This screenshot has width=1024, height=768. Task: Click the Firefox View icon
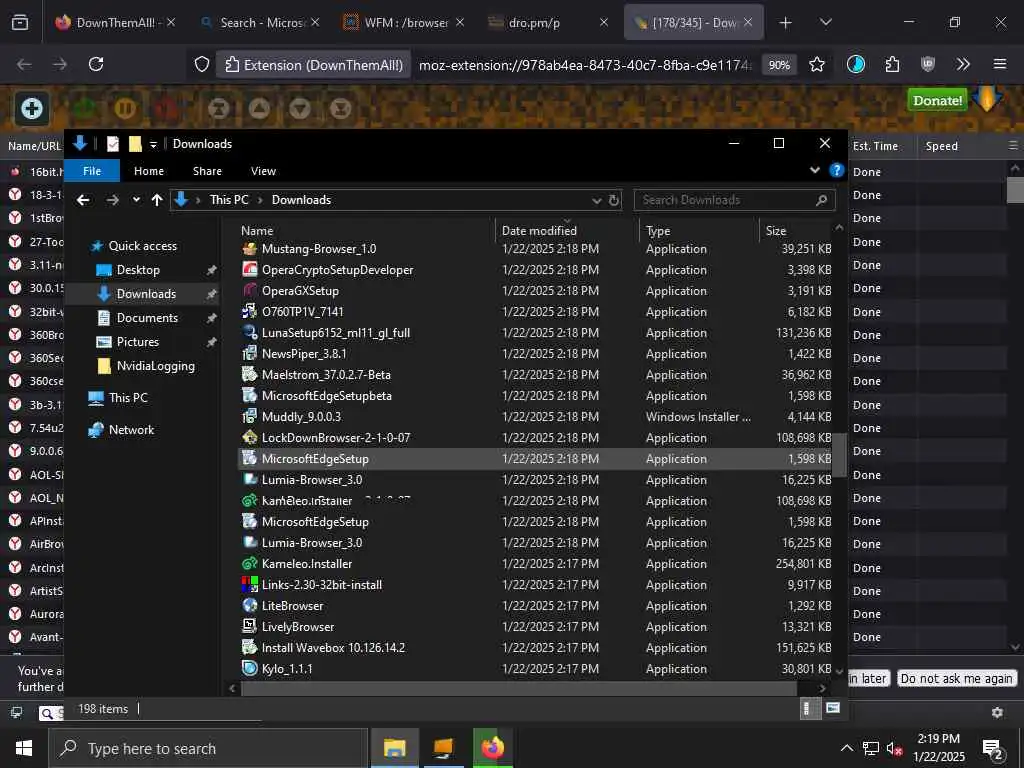(20, 23)
